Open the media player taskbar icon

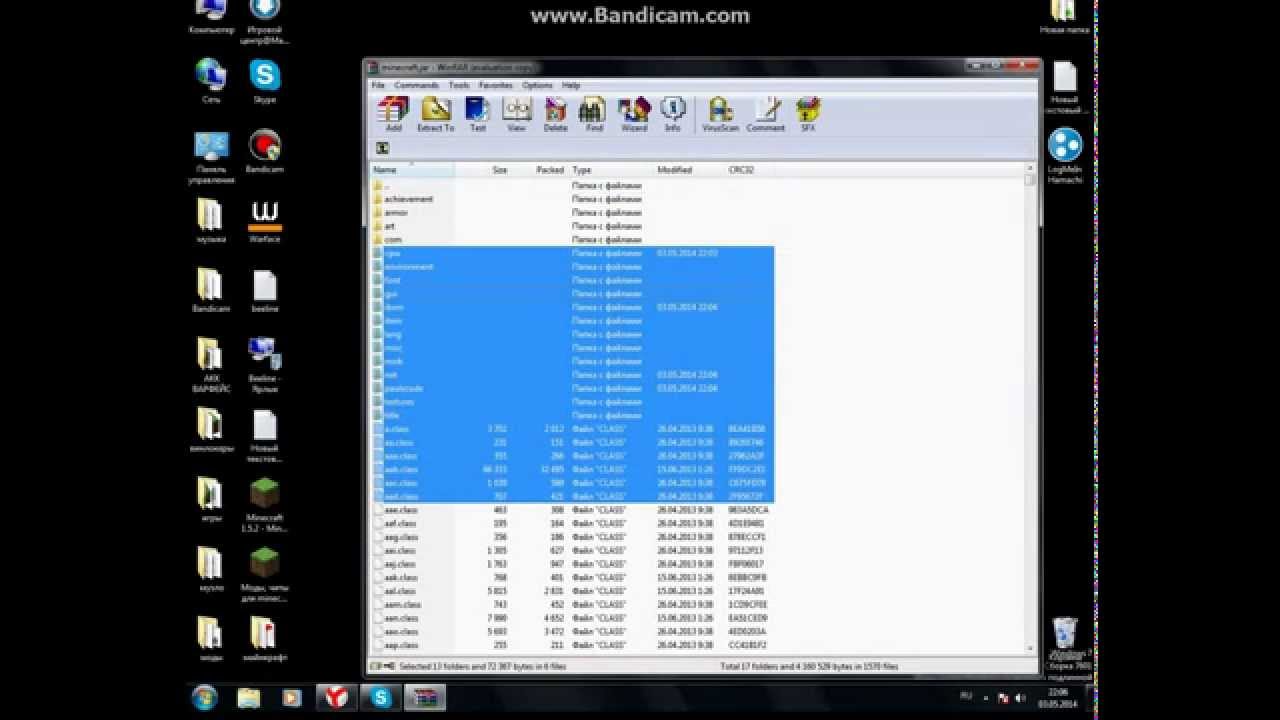[x=291, y=697]
